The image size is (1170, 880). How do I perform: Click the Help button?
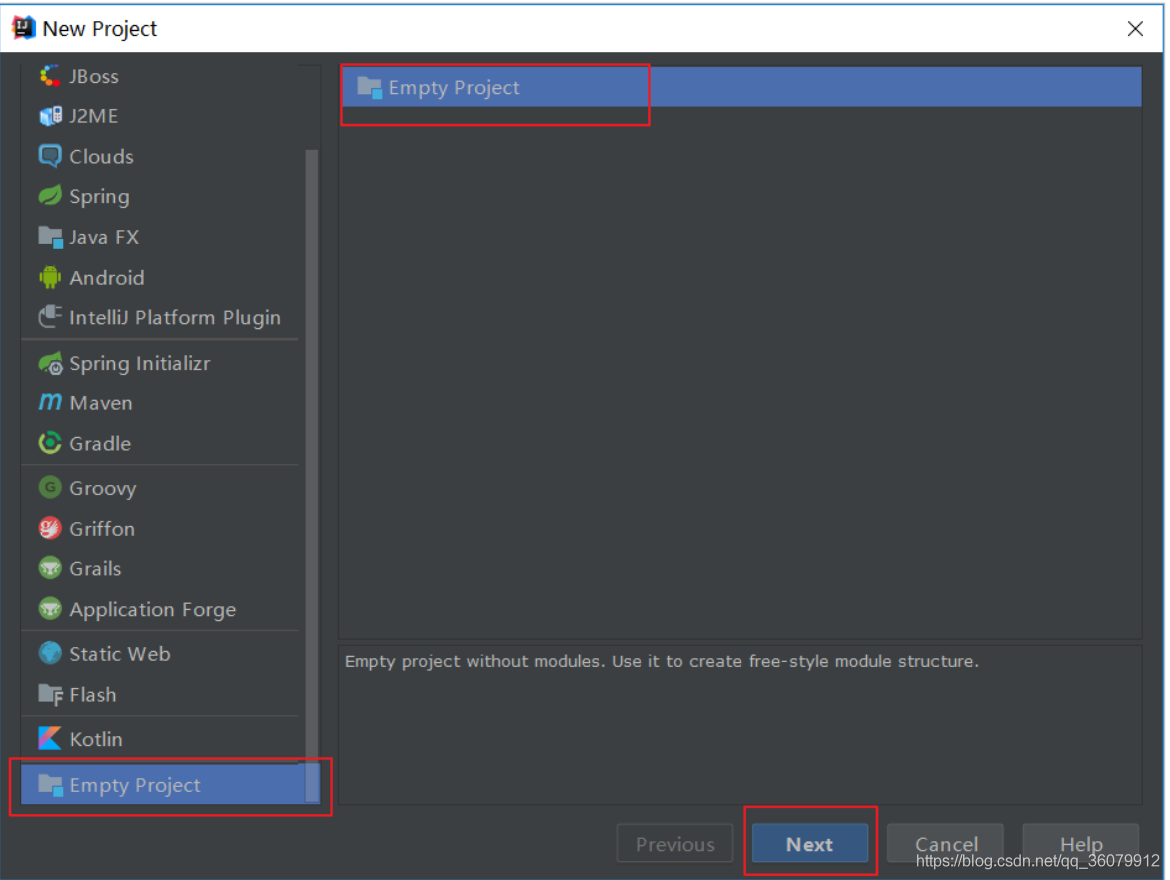click(1080, 843)
